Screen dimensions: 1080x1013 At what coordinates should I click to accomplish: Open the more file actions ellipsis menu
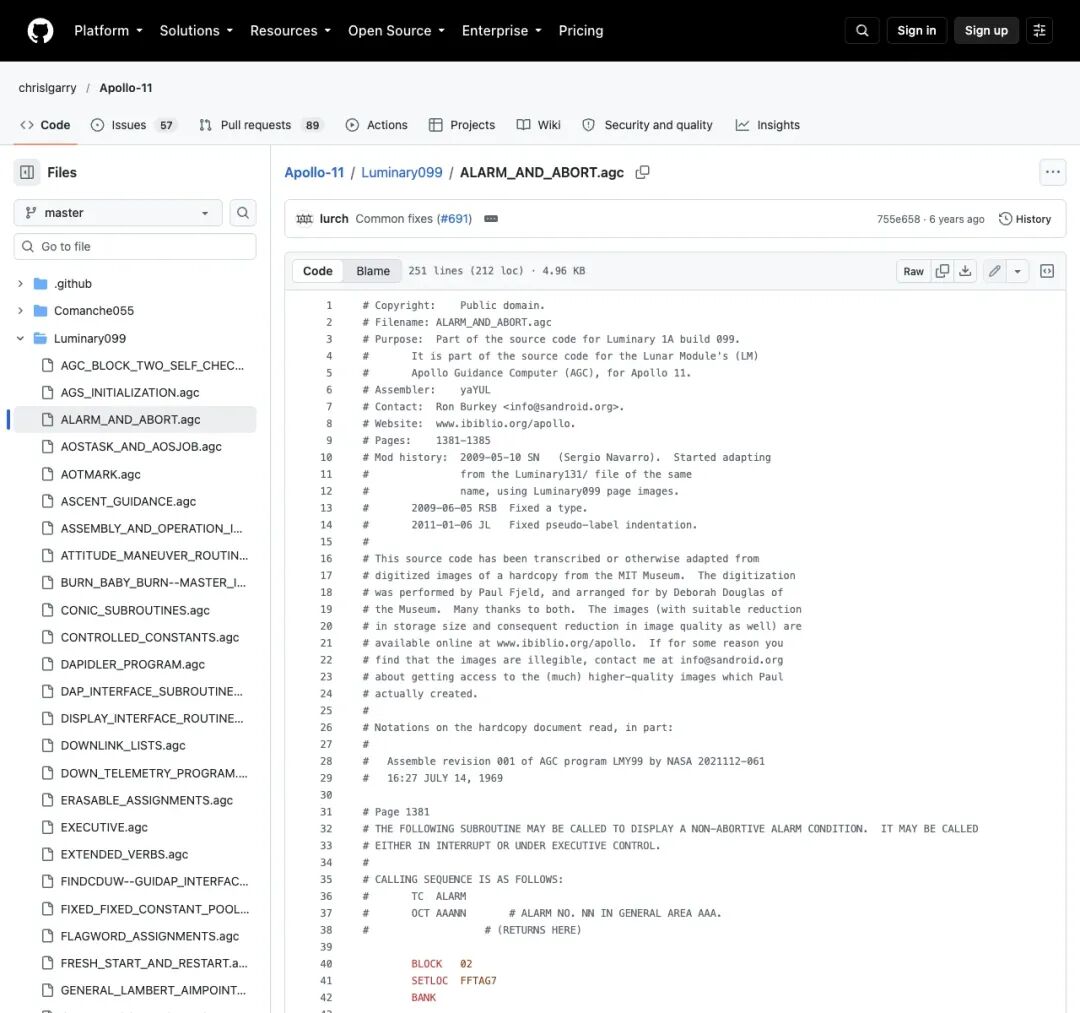coord(1052,172)
